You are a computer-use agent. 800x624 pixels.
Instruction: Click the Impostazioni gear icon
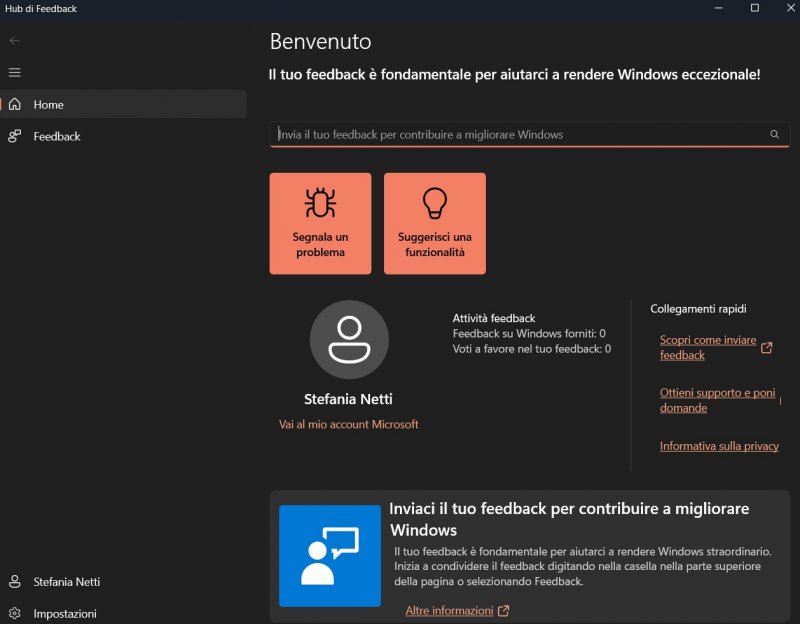(x=15, y=613)
